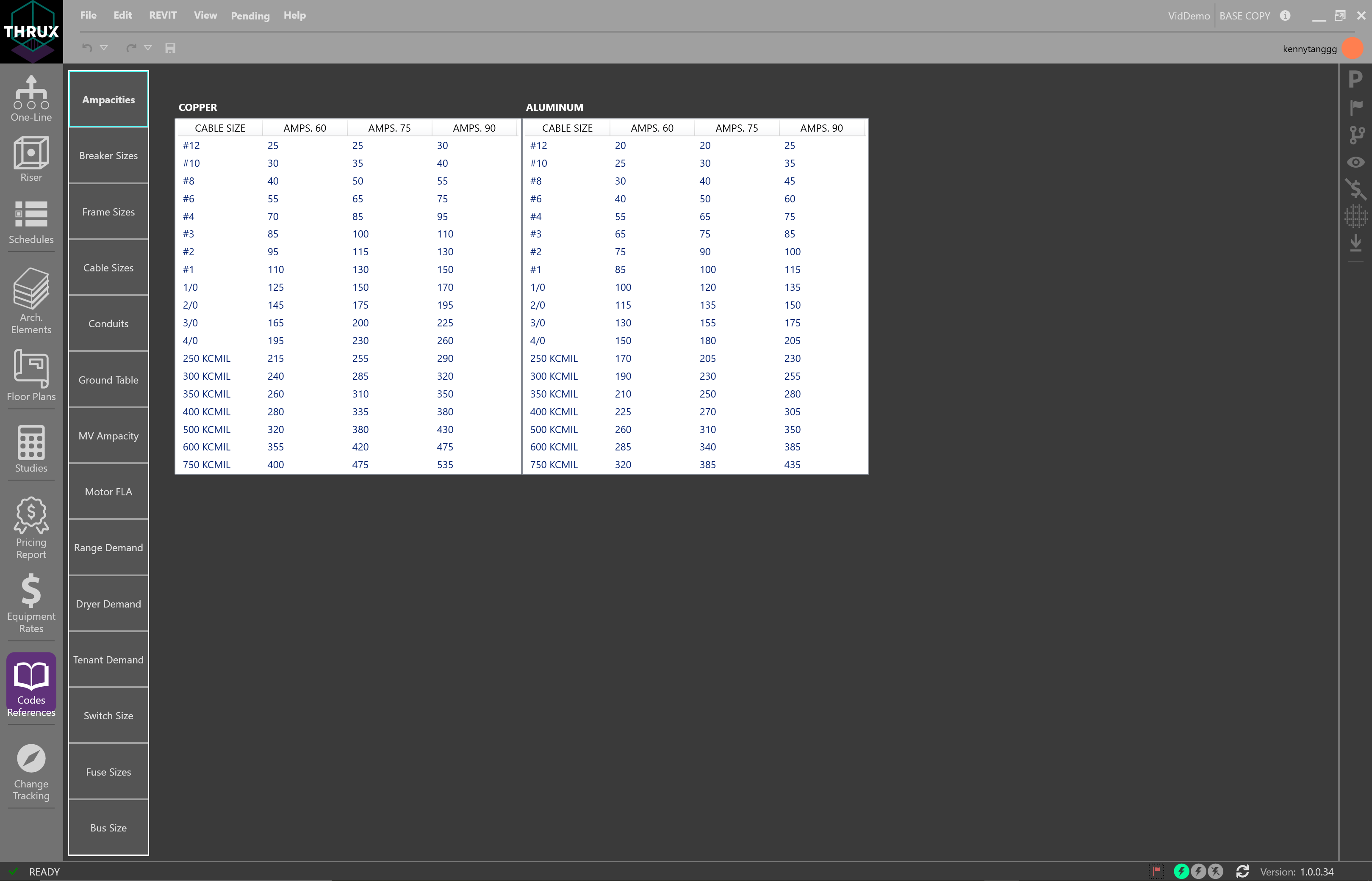Click the branch icon in the right toolbar
Screen dimensions: 1372x881
click(1356, 135)
